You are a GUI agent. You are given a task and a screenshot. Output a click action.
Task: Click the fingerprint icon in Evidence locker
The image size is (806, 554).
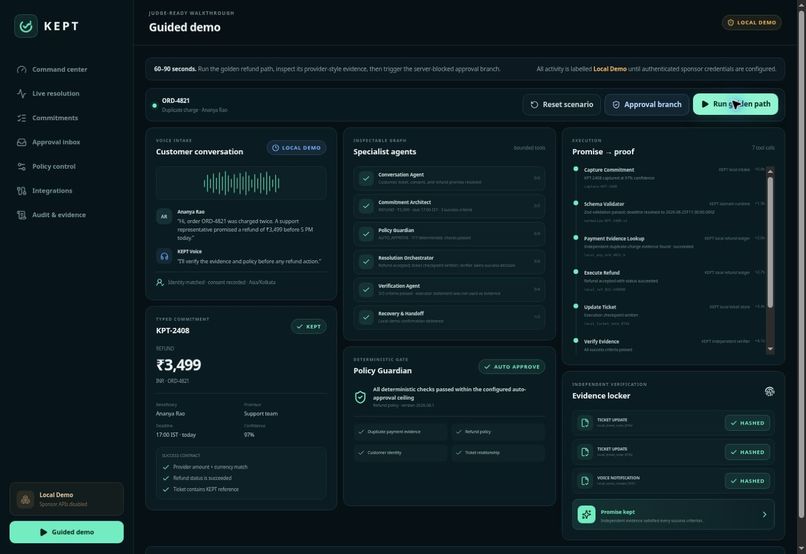[x=769, y=392]
